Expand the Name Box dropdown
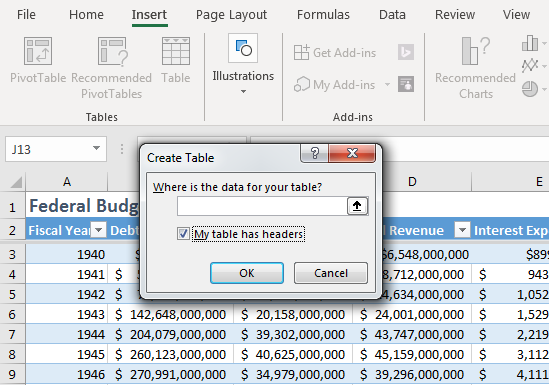This screenshot has width=549, height=385. coord(96,148)
